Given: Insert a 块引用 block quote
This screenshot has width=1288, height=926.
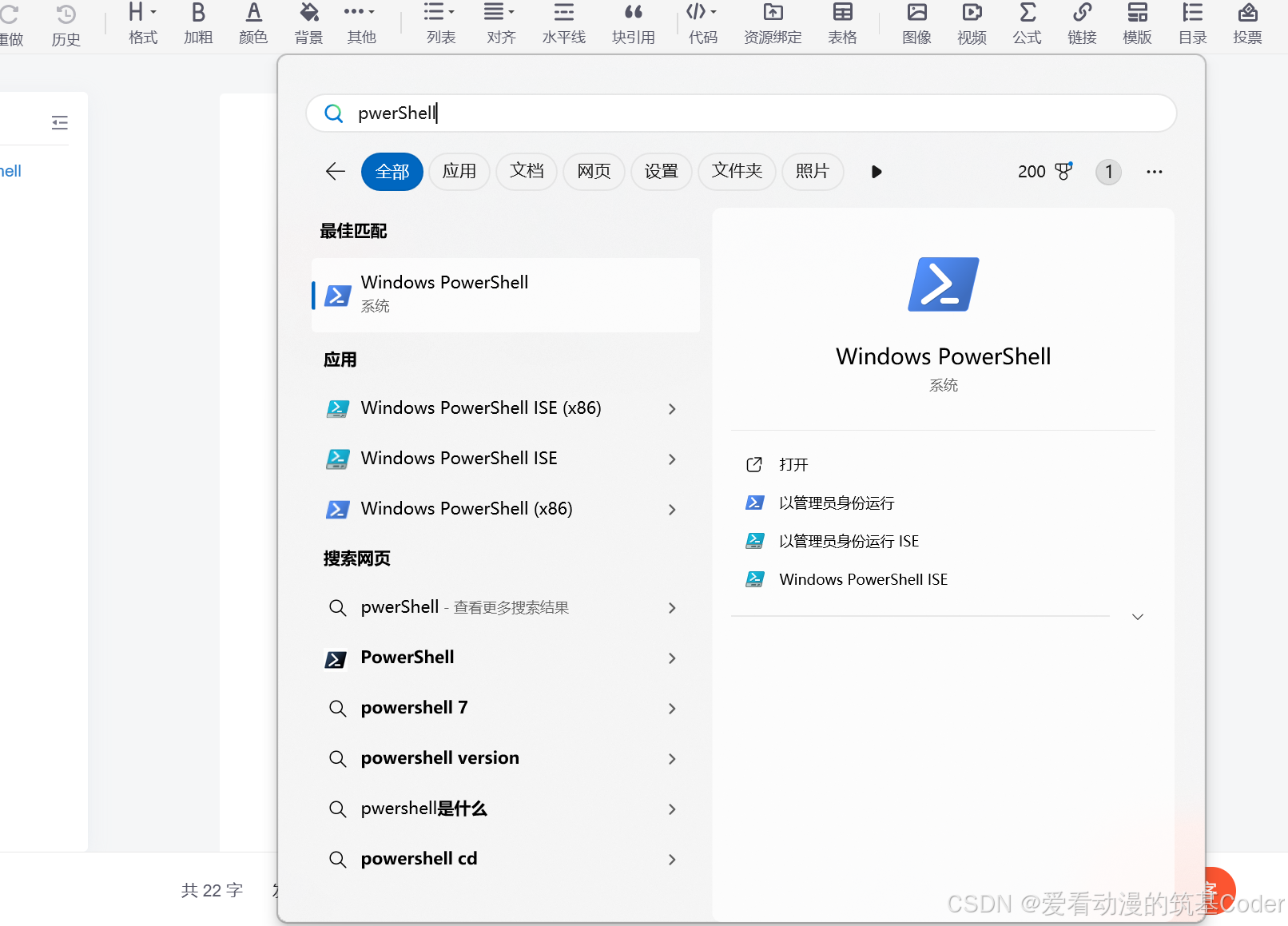Looking at the screenshot, I should pyautogui.click(x=634, y=24).
